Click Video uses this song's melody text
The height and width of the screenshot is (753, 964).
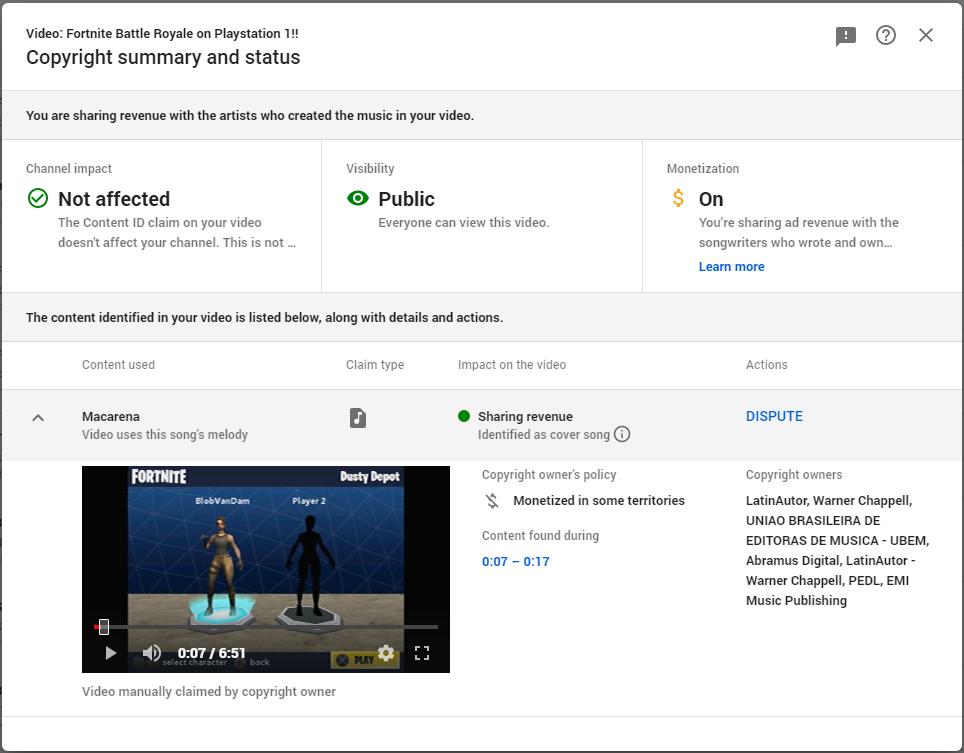165,435
